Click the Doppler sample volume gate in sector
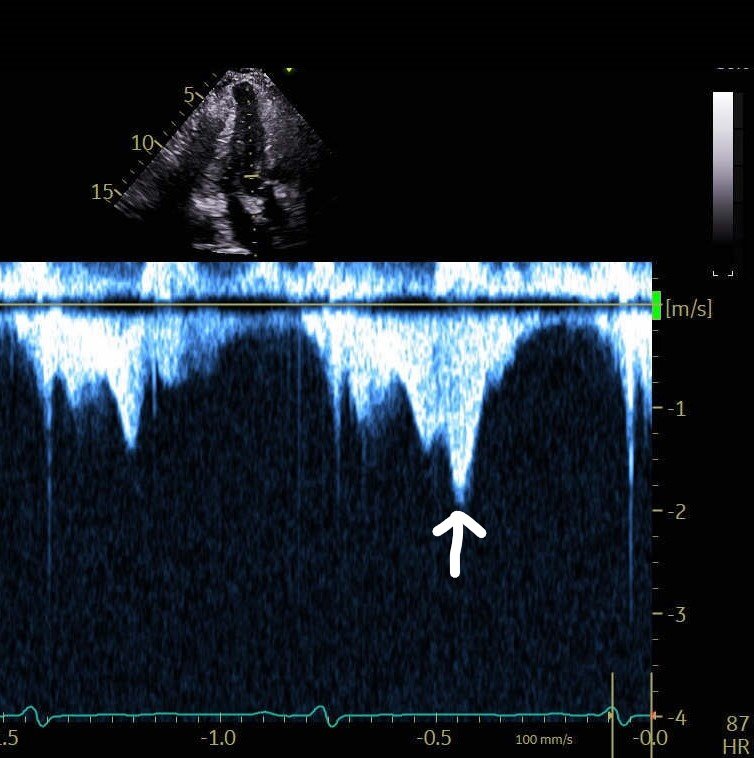The image size is (754, 758). [251, 177]
